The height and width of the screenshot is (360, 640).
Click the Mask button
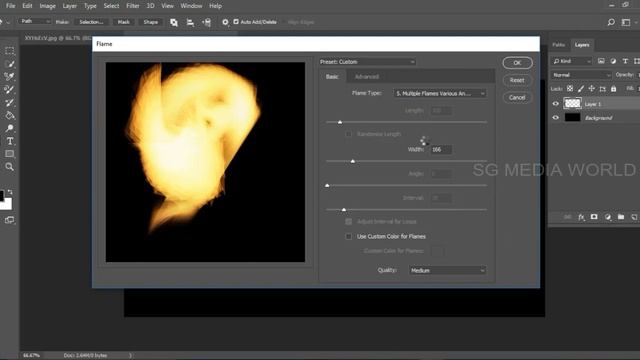124,22
